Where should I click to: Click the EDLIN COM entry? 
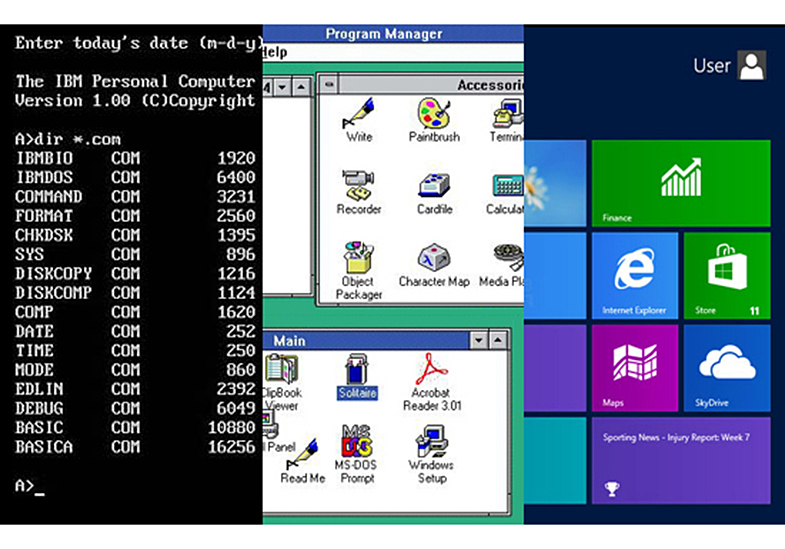point(135,389)
